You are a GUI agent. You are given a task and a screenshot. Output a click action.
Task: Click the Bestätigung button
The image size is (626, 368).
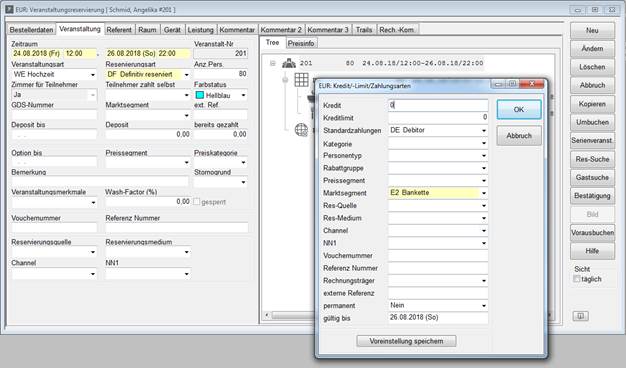tap(592, 196)
